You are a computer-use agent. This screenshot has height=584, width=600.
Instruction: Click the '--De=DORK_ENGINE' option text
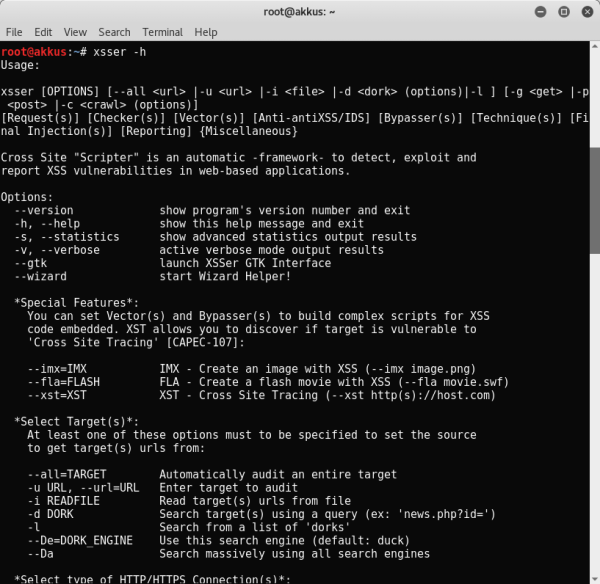pyautogui.click(x=80, y=541)
